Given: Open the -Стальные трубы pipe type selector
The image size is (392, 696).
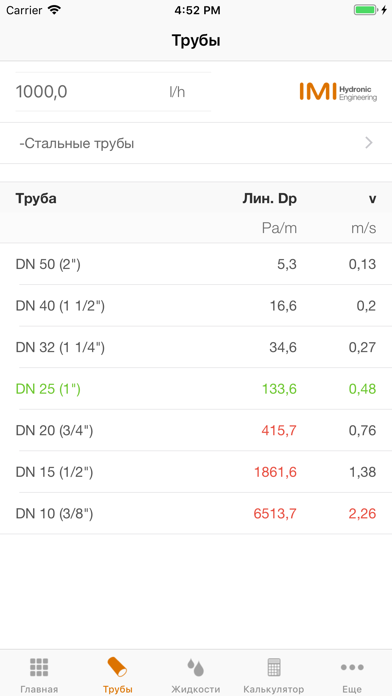Looking at the screenshot, I should click(196, 143).
